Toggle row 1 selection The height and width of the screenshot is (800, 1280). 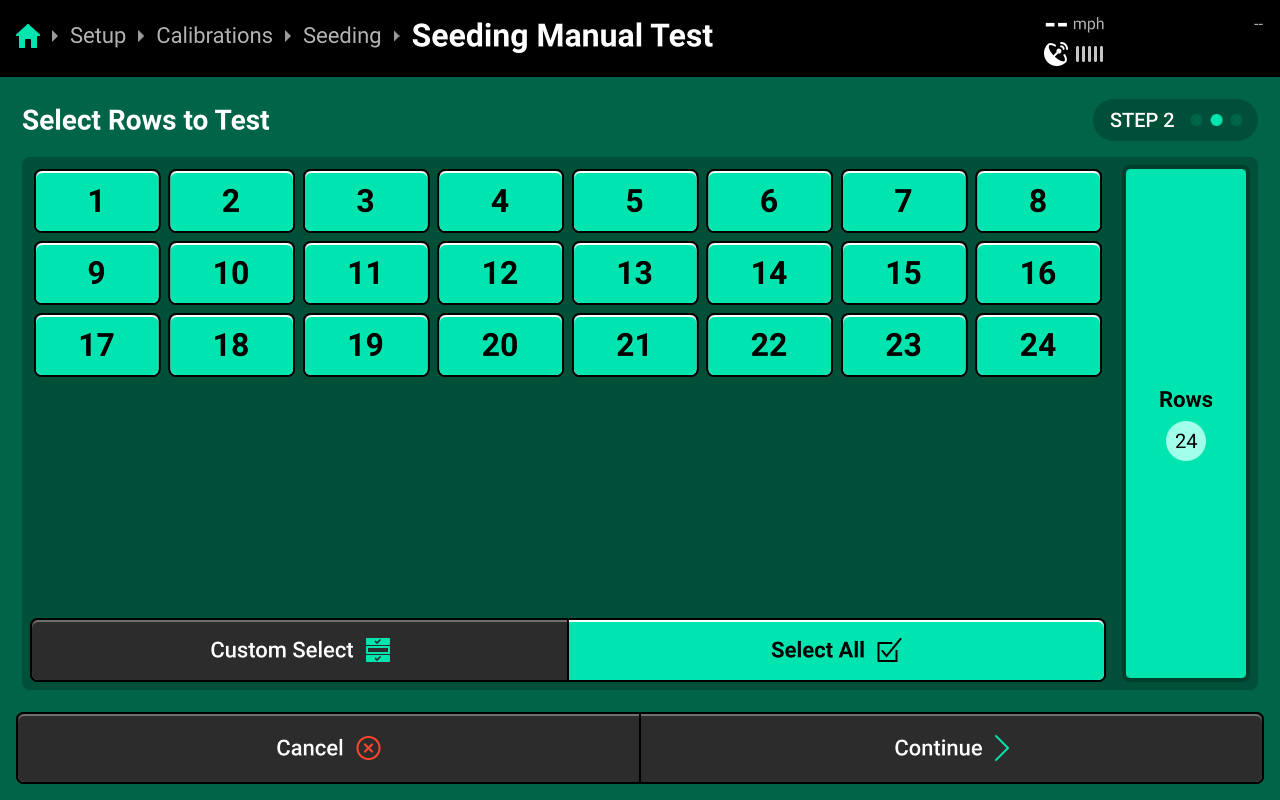(x=97, y=201)
